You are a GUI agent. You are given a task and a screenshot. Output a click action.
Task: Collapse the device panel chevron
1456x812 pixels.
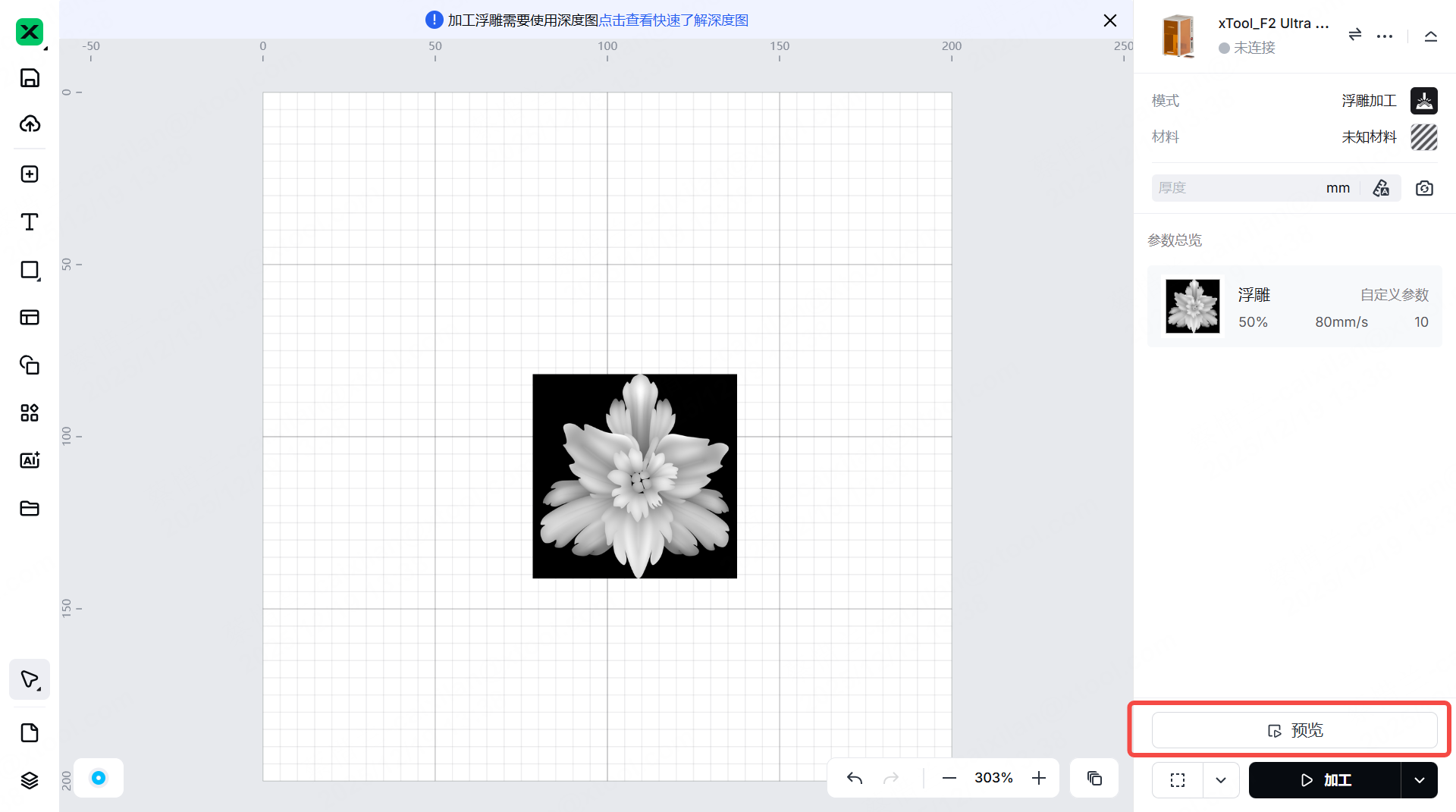pyautogui.click(x=1431, y=36)
